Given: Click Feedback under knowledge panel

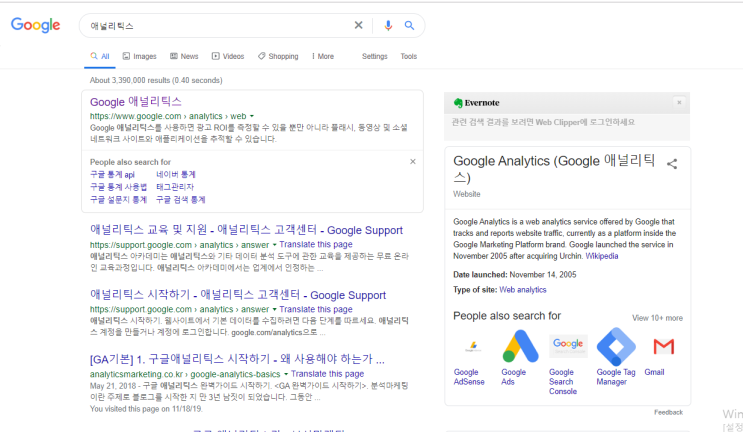Looking at the screenshot, I should pos(669,413).
